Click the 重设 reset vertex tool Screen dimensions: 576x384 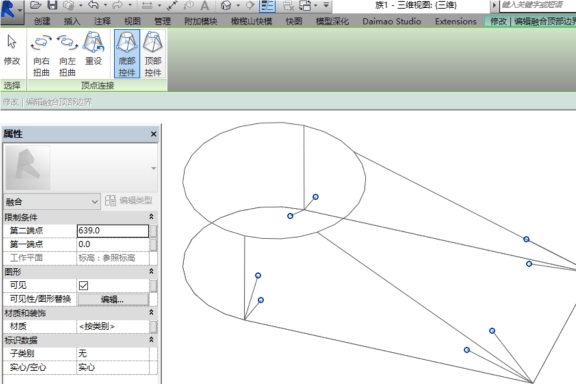(93, 49)
